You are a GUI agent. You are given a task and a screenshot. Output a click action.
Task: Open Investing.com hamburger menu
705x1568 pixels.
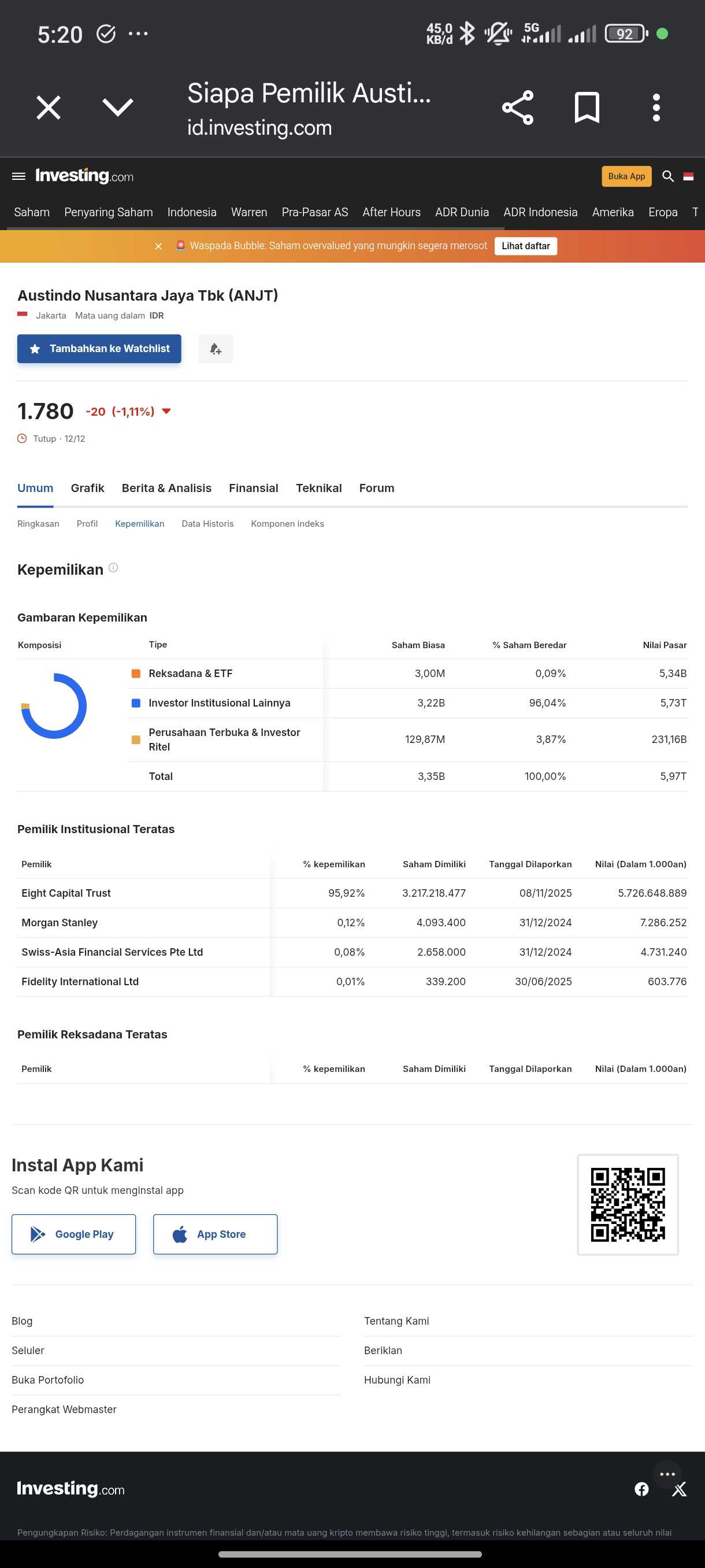pos(19,176)
